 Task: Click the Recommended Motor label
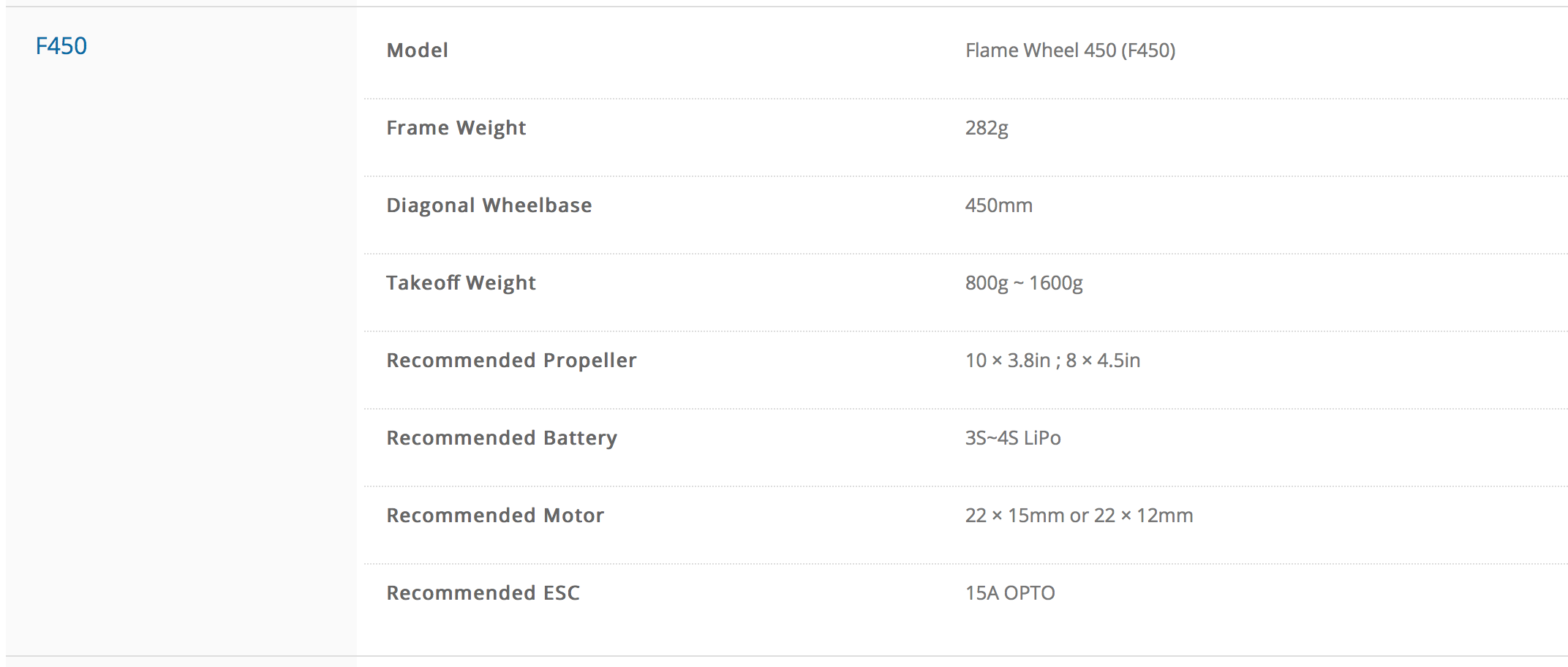click(x=495, y=516)
